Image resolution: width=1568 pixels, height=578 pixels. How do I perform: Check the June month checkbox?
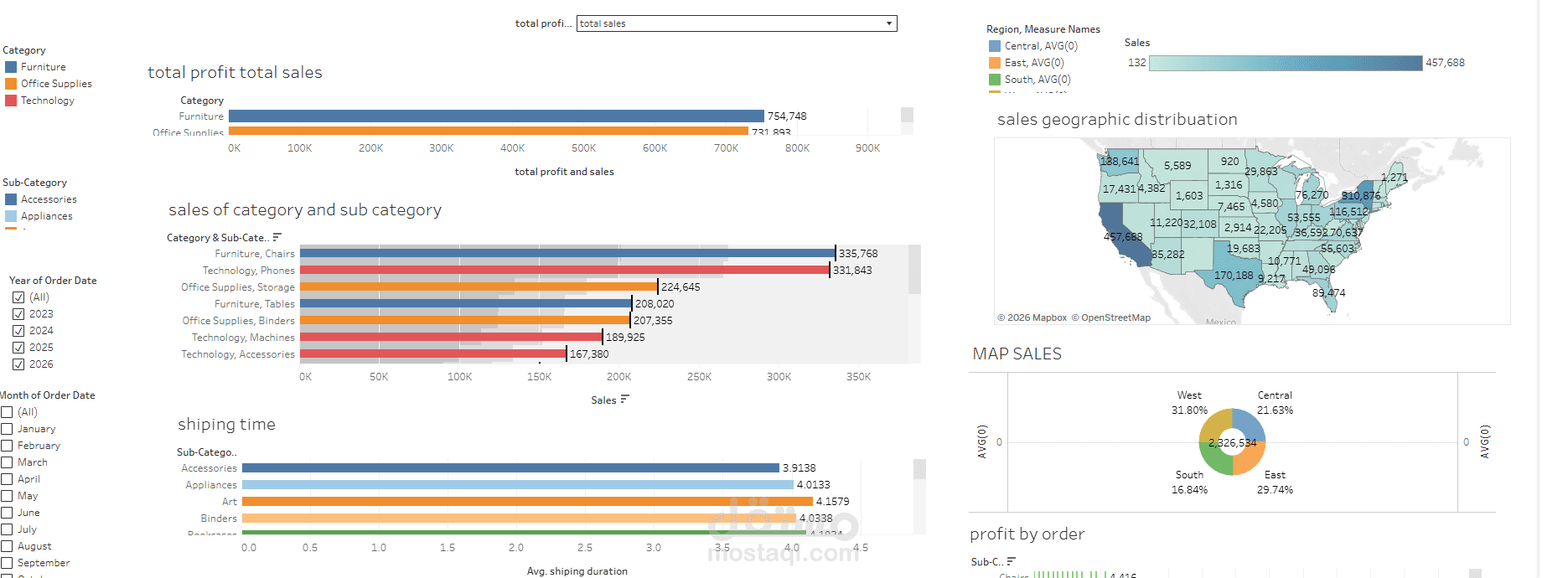[x=7, y=513]
